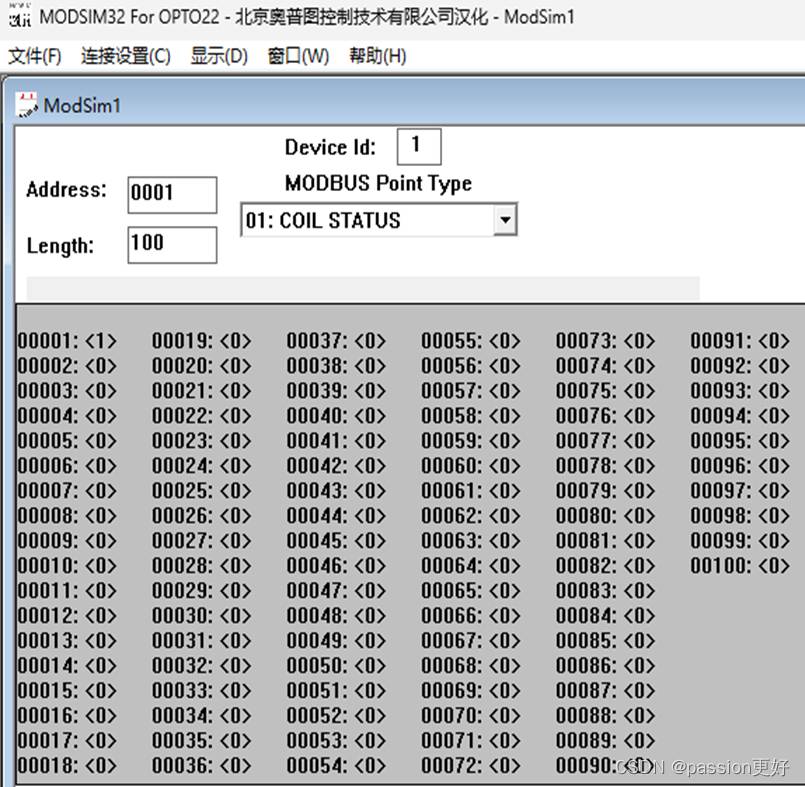The height and width of the screenshot is (787, 805).
Task: Select coil entry 00097: <0>
Action: (x=740, y=491)
